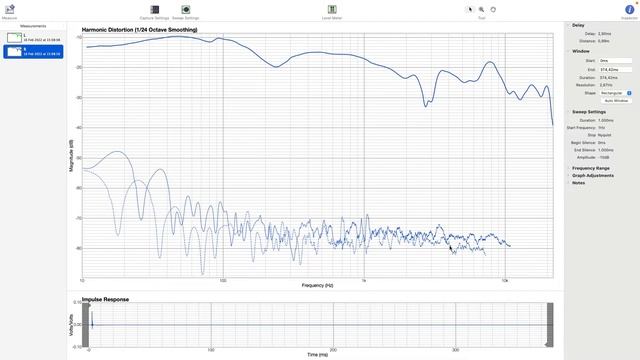Click the window Resolution value
640x360 pixels.
point(605,85)
